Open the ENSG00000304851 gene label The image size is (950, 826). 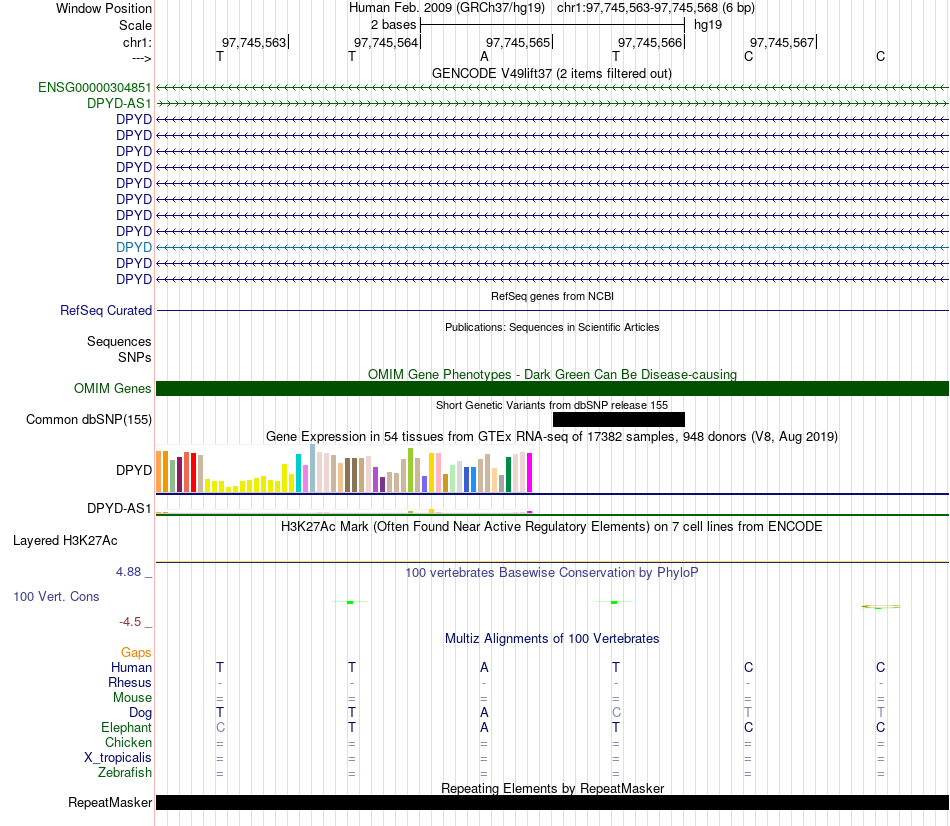(94, 87)
